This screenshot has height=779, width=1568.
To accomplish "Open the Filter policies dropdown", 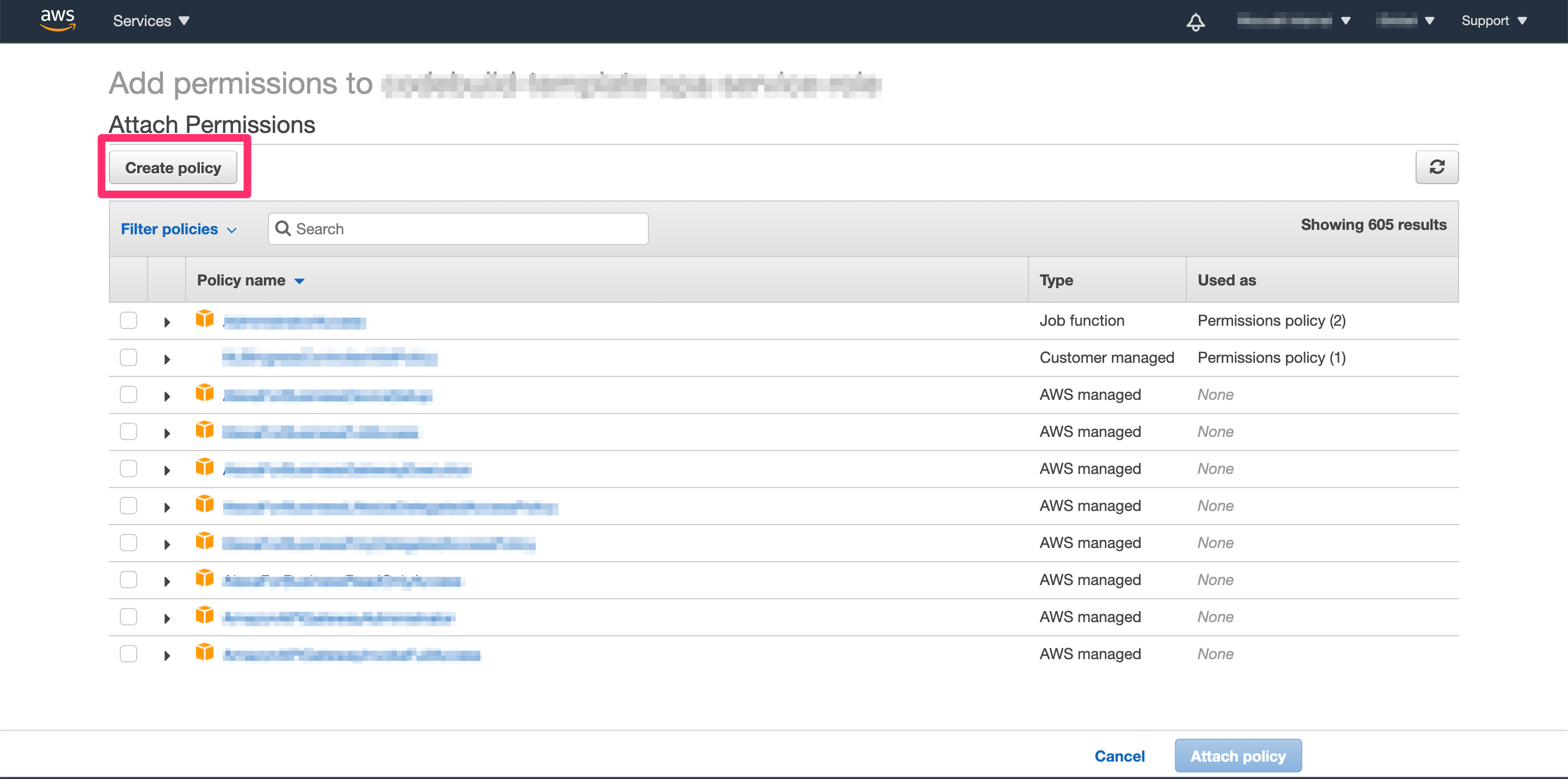I will 177,229.
